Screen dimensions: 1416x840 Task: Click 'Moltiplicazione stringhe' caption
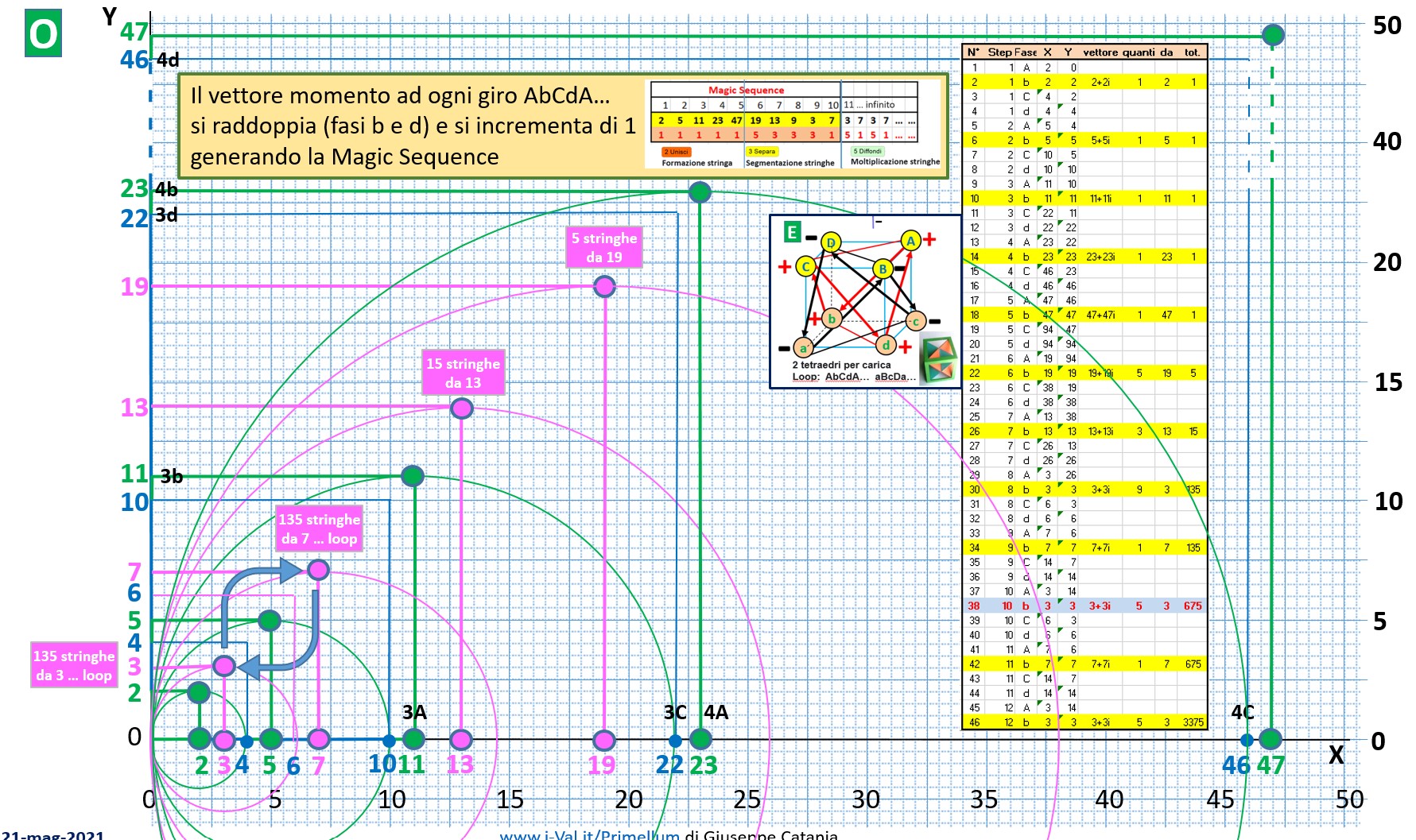895,161
